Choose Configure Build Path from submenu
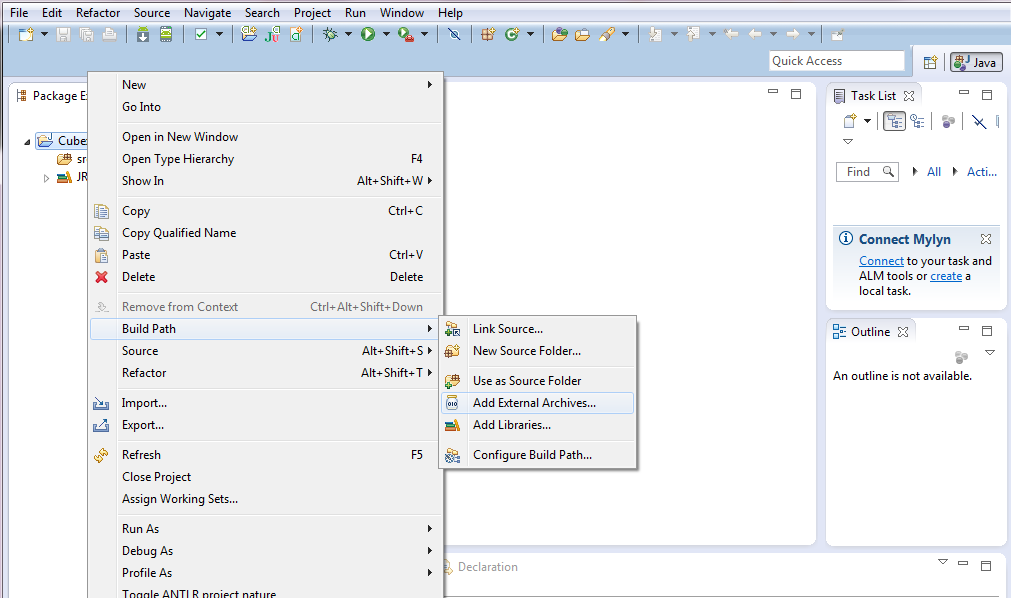Screen dimensions: 1011x598 pos(532,455)
